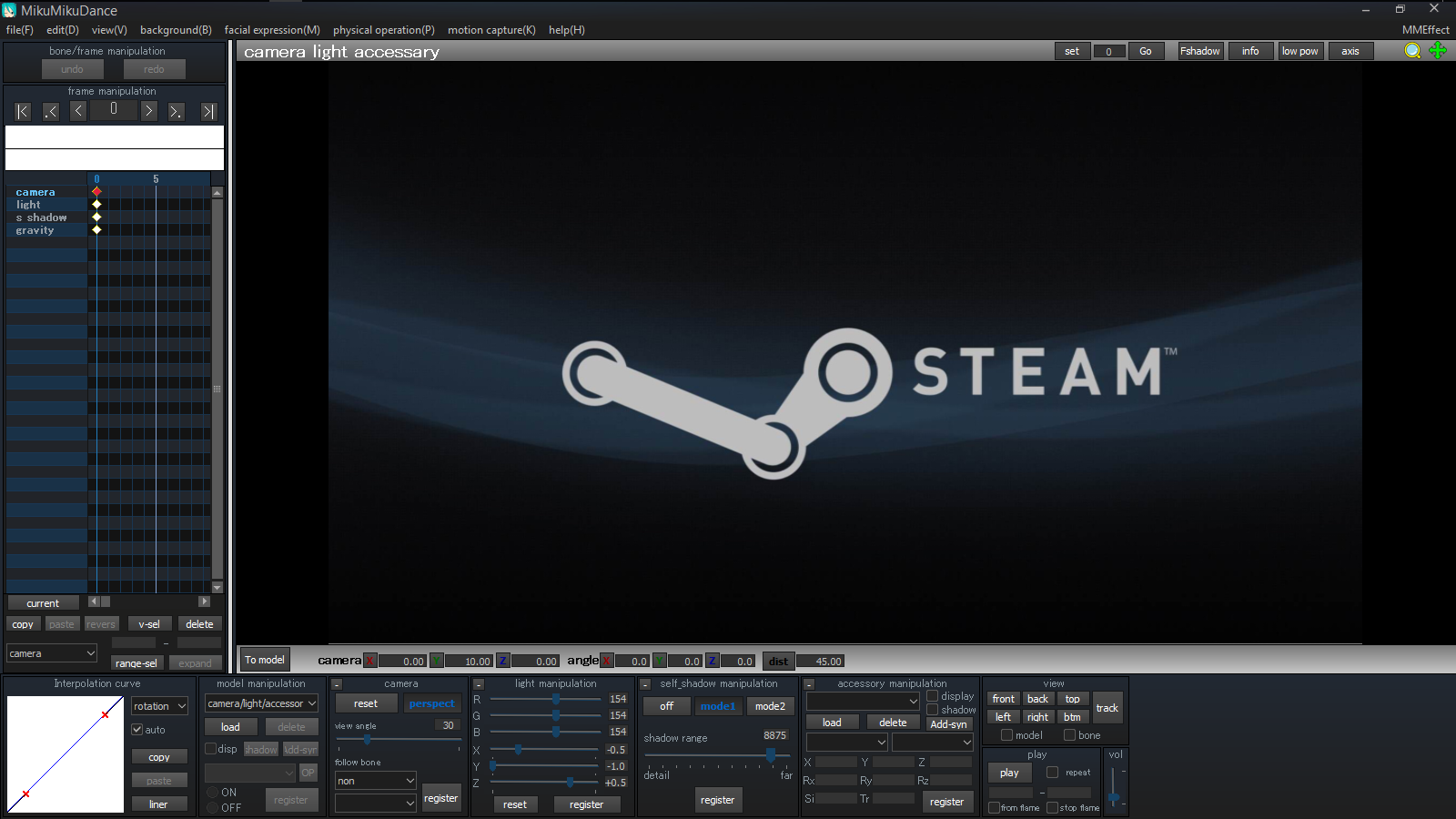Check the model option in view panel
This screenshot has height=819, width=1456.
(1006, 735)
